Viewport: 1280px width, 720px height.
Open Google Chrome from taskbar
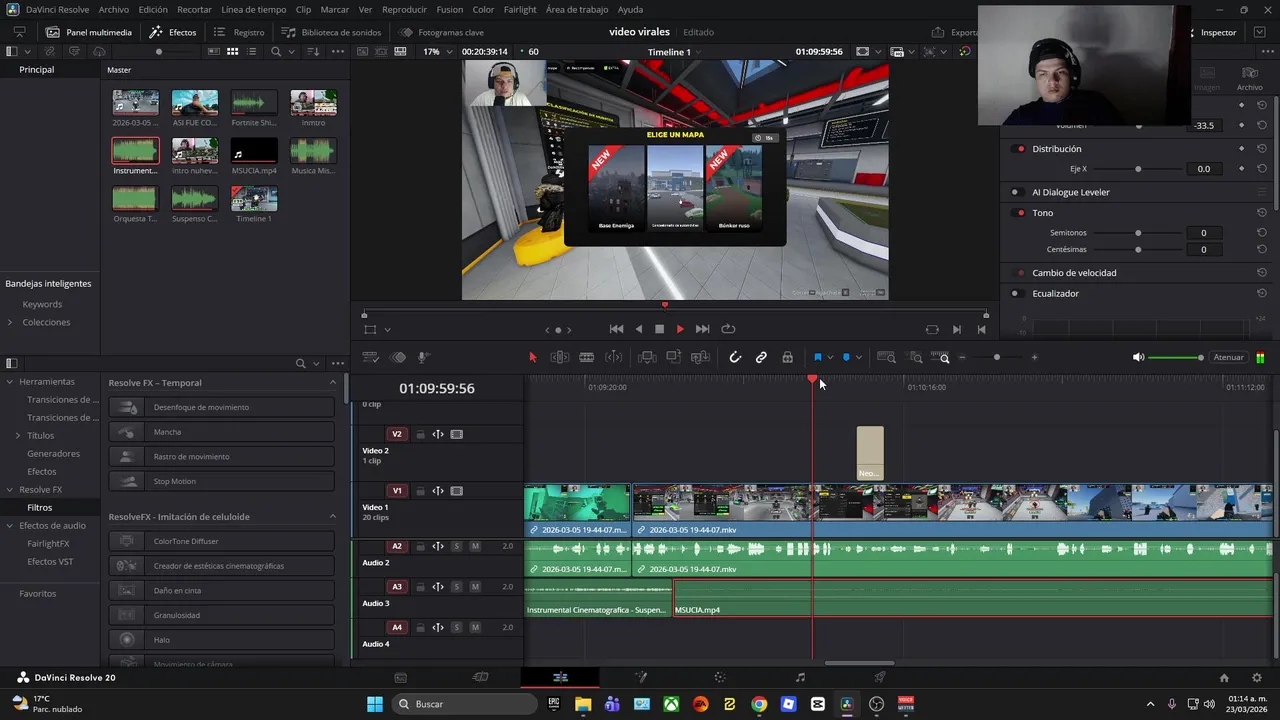[x=759, y=704]
